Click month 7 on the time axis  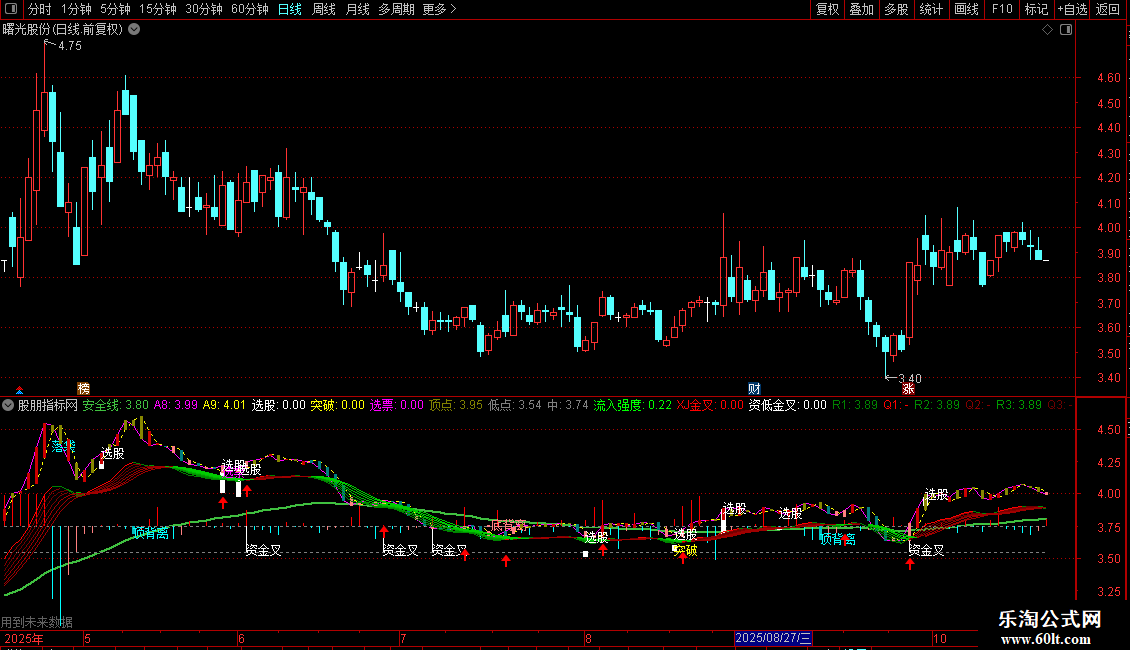[x=403, y=638]
